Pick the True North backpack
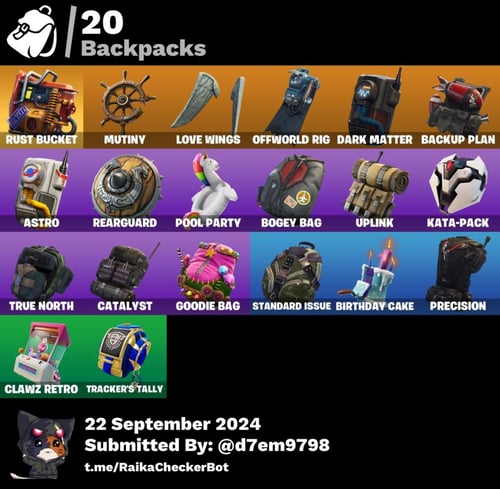Image resolution: width=500 pixels, height=489 pixels. [42, 273]
